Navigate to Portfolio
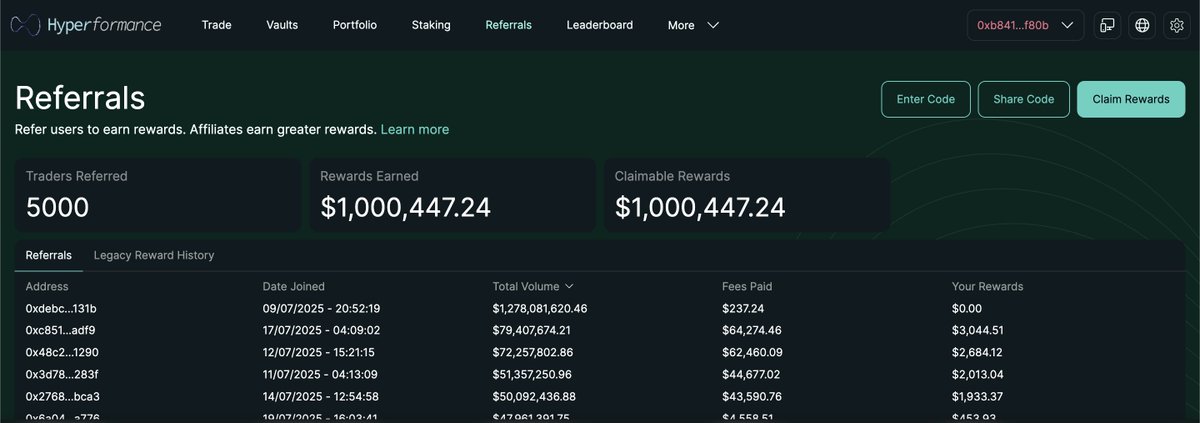The width and height of the screenshot is (1200, 423). point(355,25)
